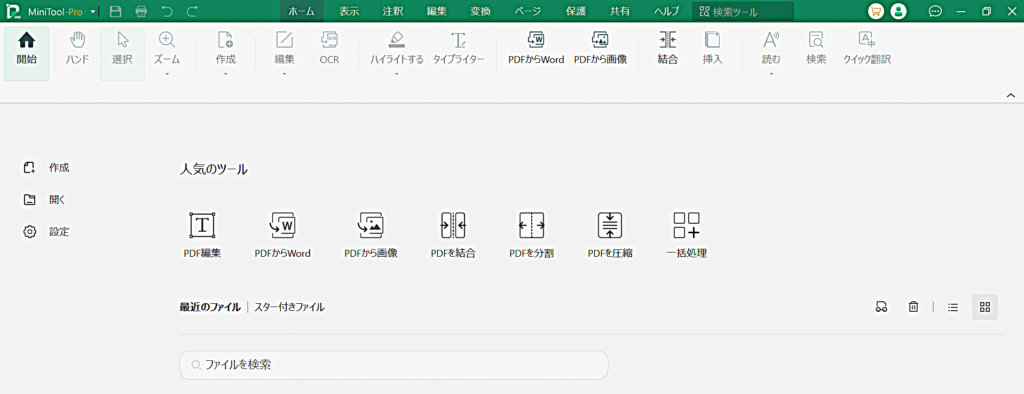Image resolution: width=1024 pixels, height=394 pixels.
Task: Click ribbon PDFから画像 converter
Action: 600,49
